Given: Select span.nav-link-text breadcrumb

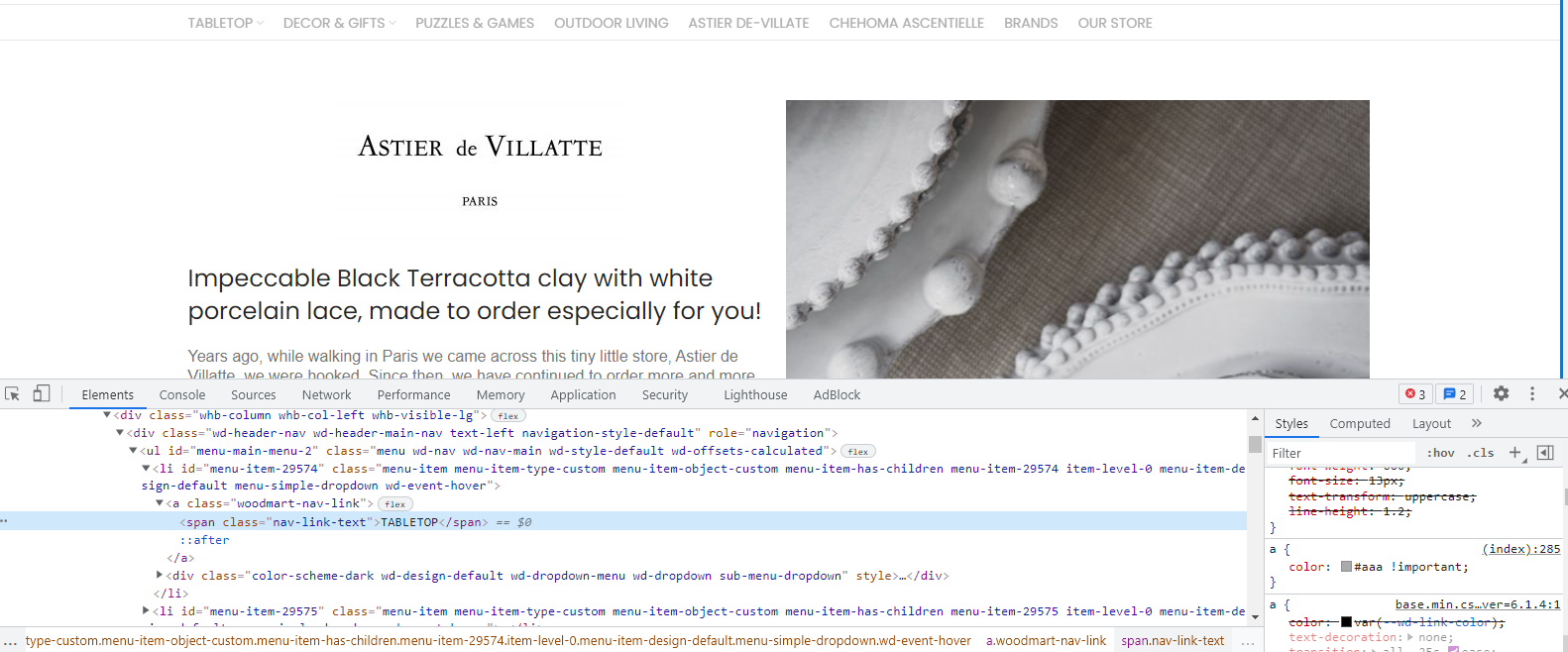Looking at the screenshot, I should coord(1173,641).
